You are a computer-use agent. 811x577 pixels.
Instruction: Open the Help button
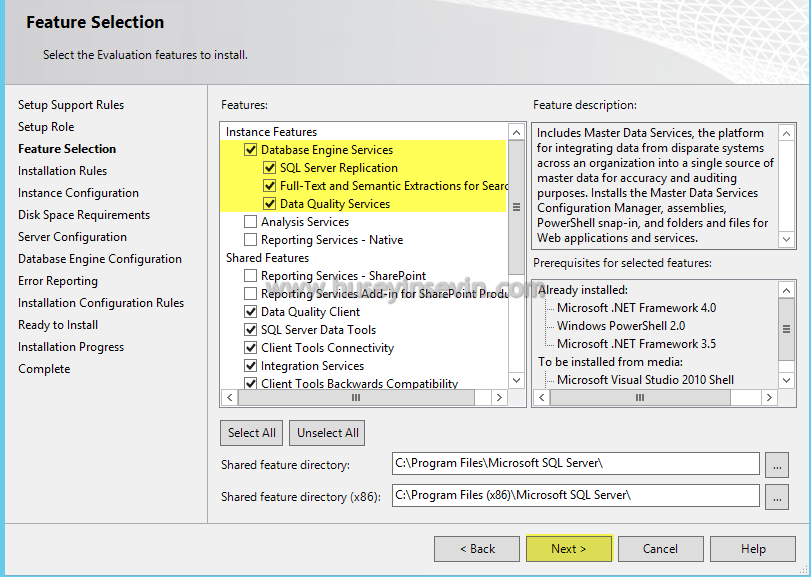(753, 549)
